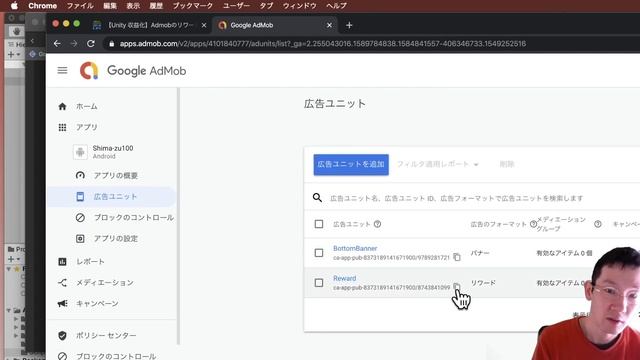Check the Reward row checkbox

pos(319,283)
